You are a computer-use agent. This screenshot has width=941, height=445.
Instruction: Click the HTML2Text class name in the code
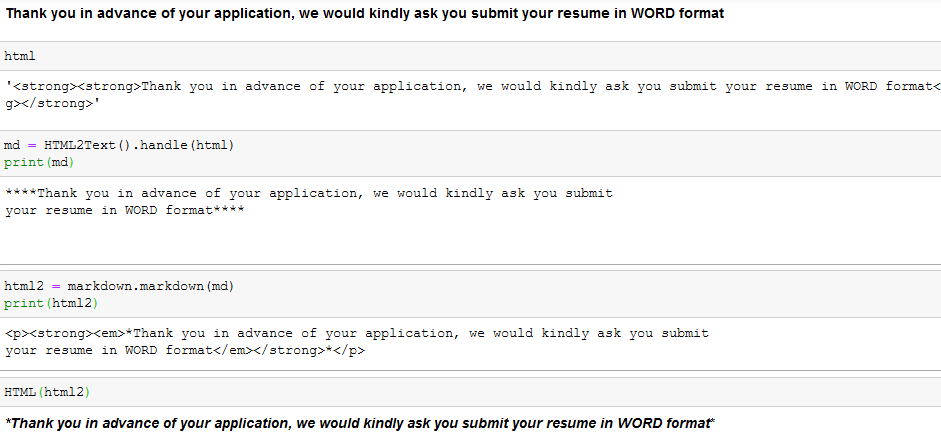click(87, 145)
